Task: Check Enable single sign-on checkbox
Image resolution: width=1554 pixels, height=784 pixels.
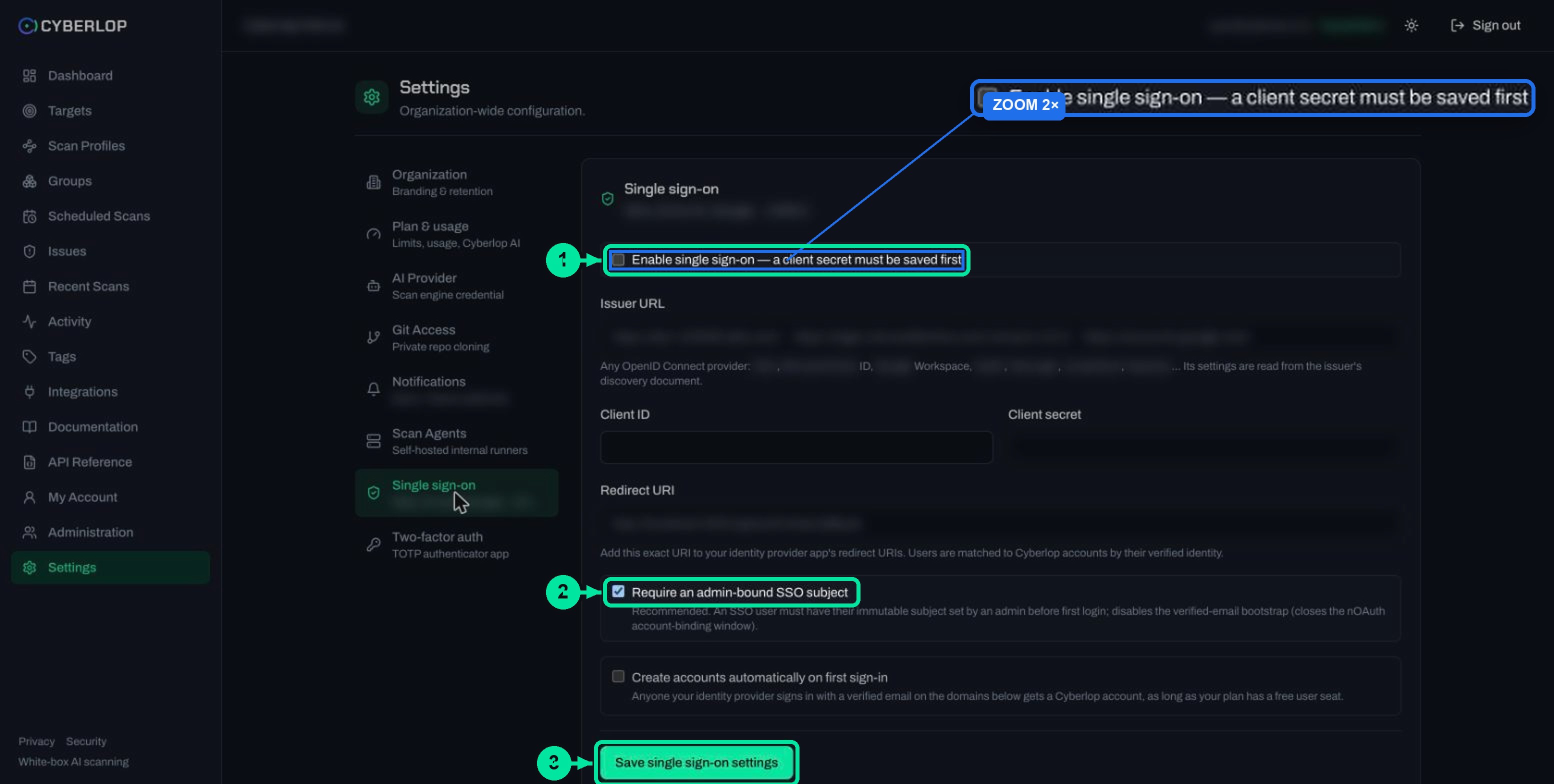Action: pos(618,259)
